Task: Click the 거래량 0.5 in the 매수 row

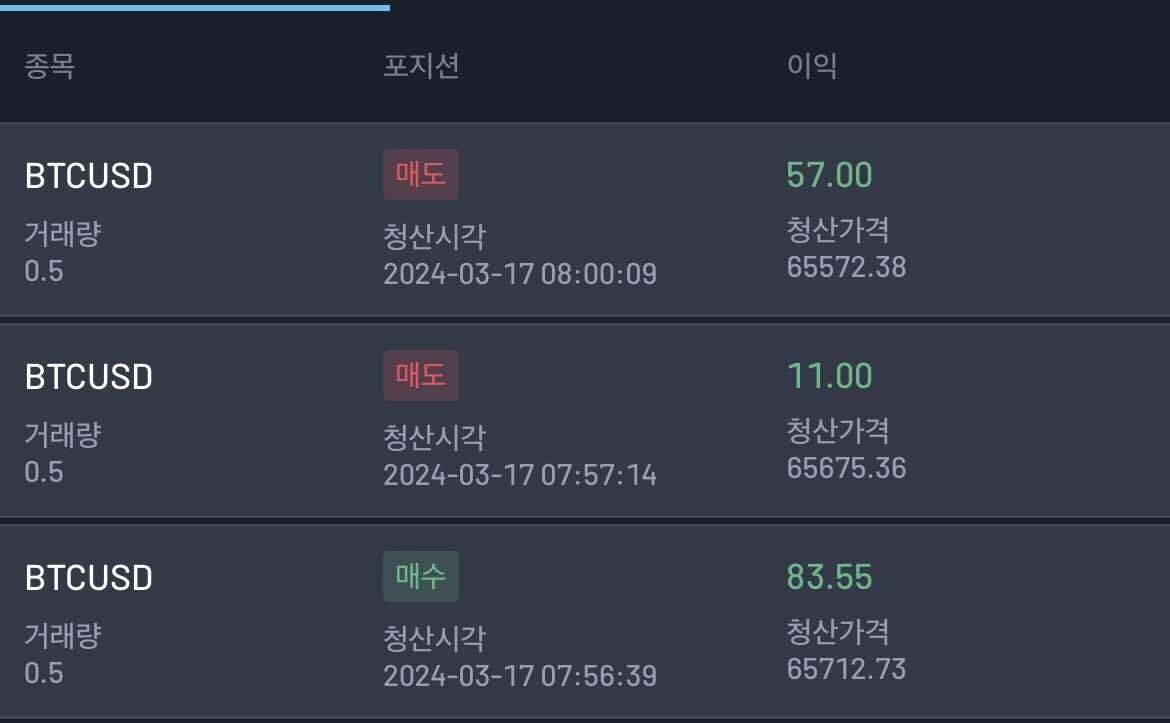Action: (44, 673)
